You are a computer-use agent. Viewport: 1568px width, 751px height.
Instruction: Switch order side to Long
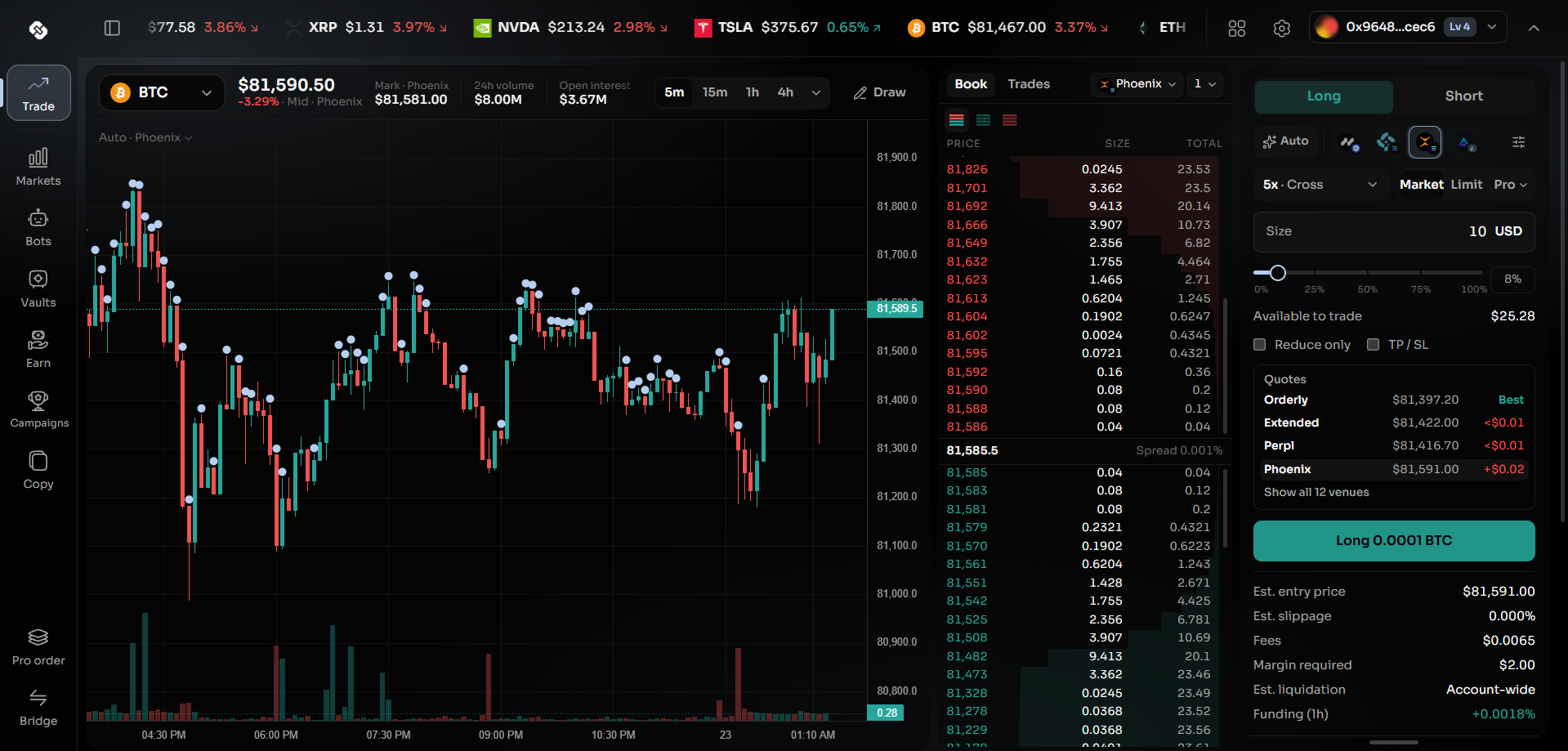click(1324, 96)
